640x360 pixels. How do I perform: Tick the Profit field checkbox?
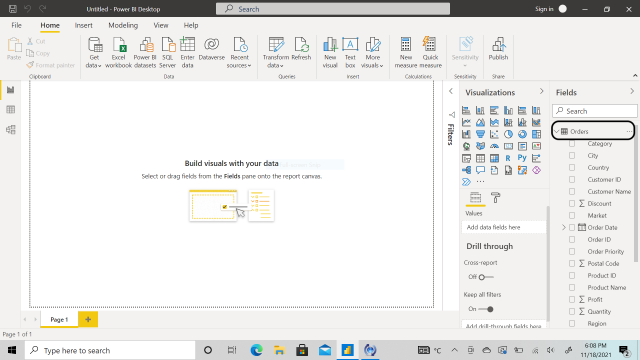click(572, 299)
